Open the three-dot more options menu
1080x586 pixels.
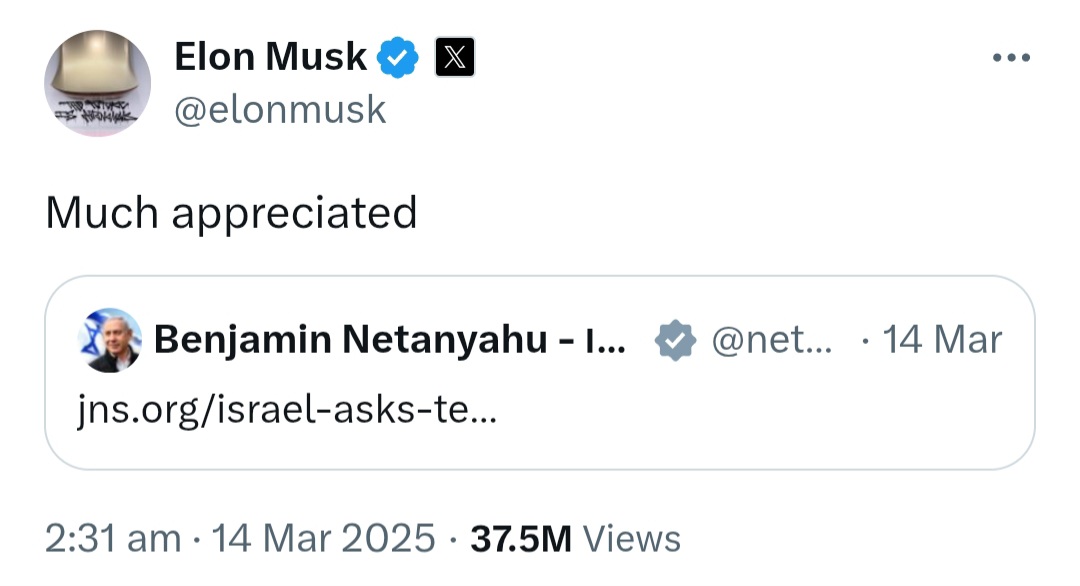[x=1011, y=57]
